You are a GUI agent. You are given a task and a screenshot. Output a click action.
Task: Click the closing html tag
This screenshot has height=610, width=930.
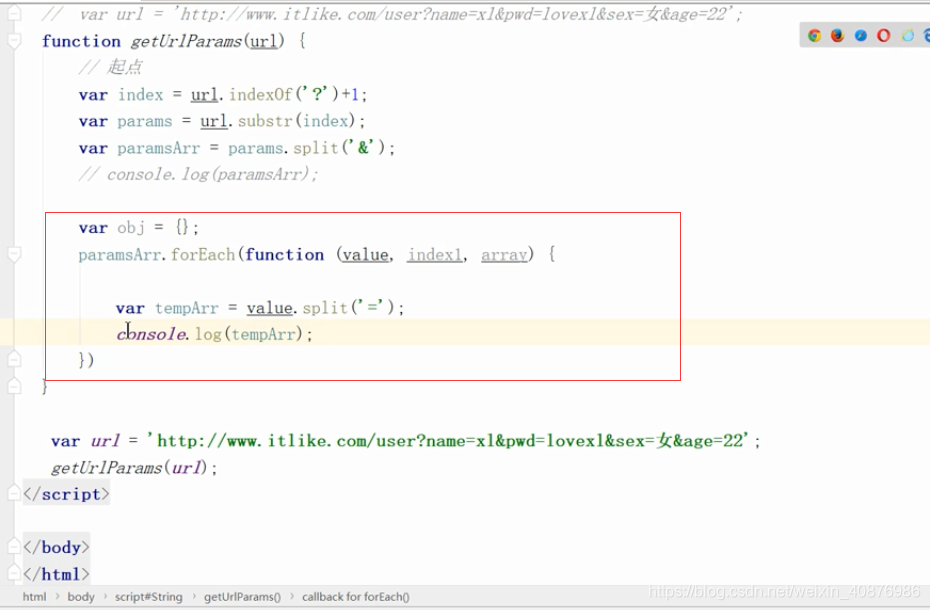pyautogui.click(x=56, y=574)
